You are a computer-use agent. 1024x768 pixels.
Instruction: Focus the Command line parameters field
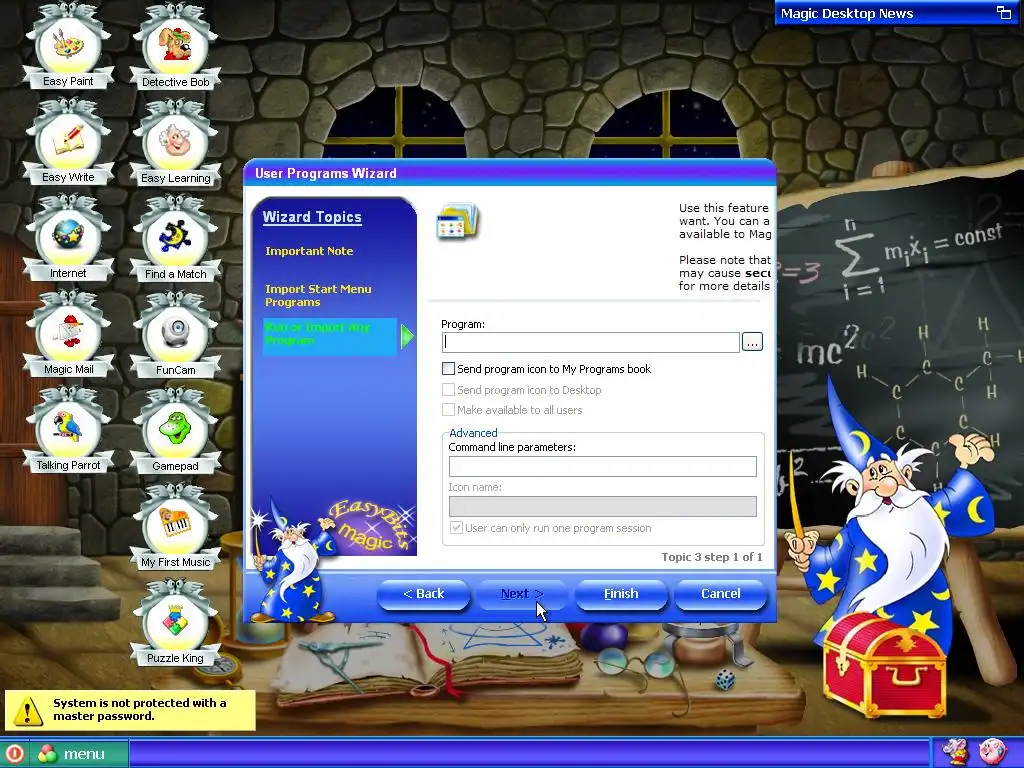click(x=603, y=466)
